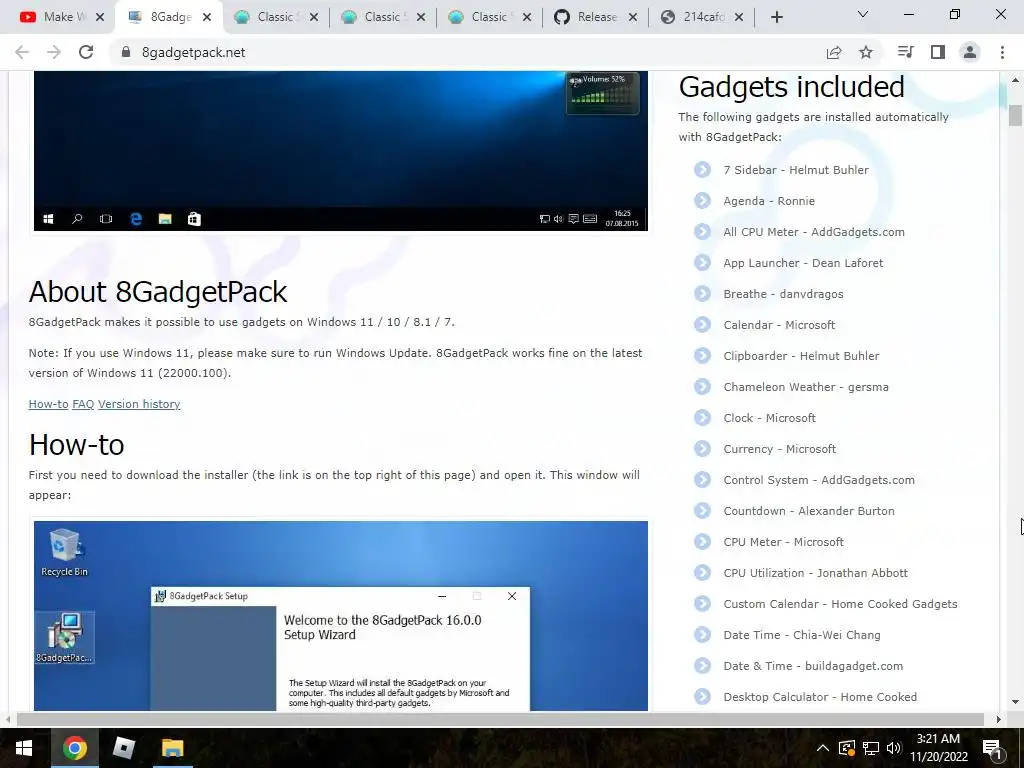Click the Windows 10 desktop screenshot image
This screenshot has height=768, width=1024.
pos(341,151)
